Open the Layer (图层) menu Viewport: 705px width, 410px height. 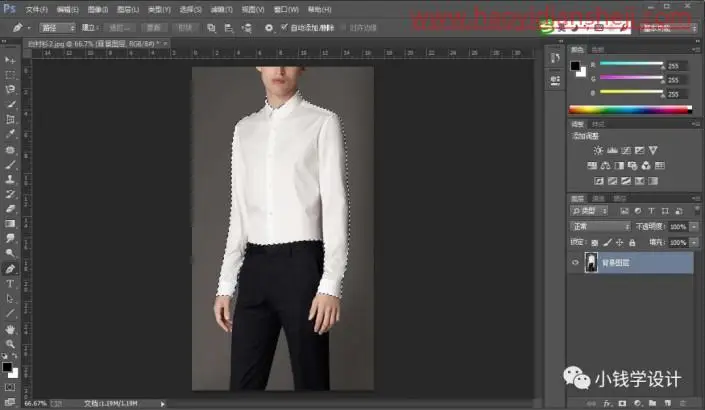(x=128, y=9)
